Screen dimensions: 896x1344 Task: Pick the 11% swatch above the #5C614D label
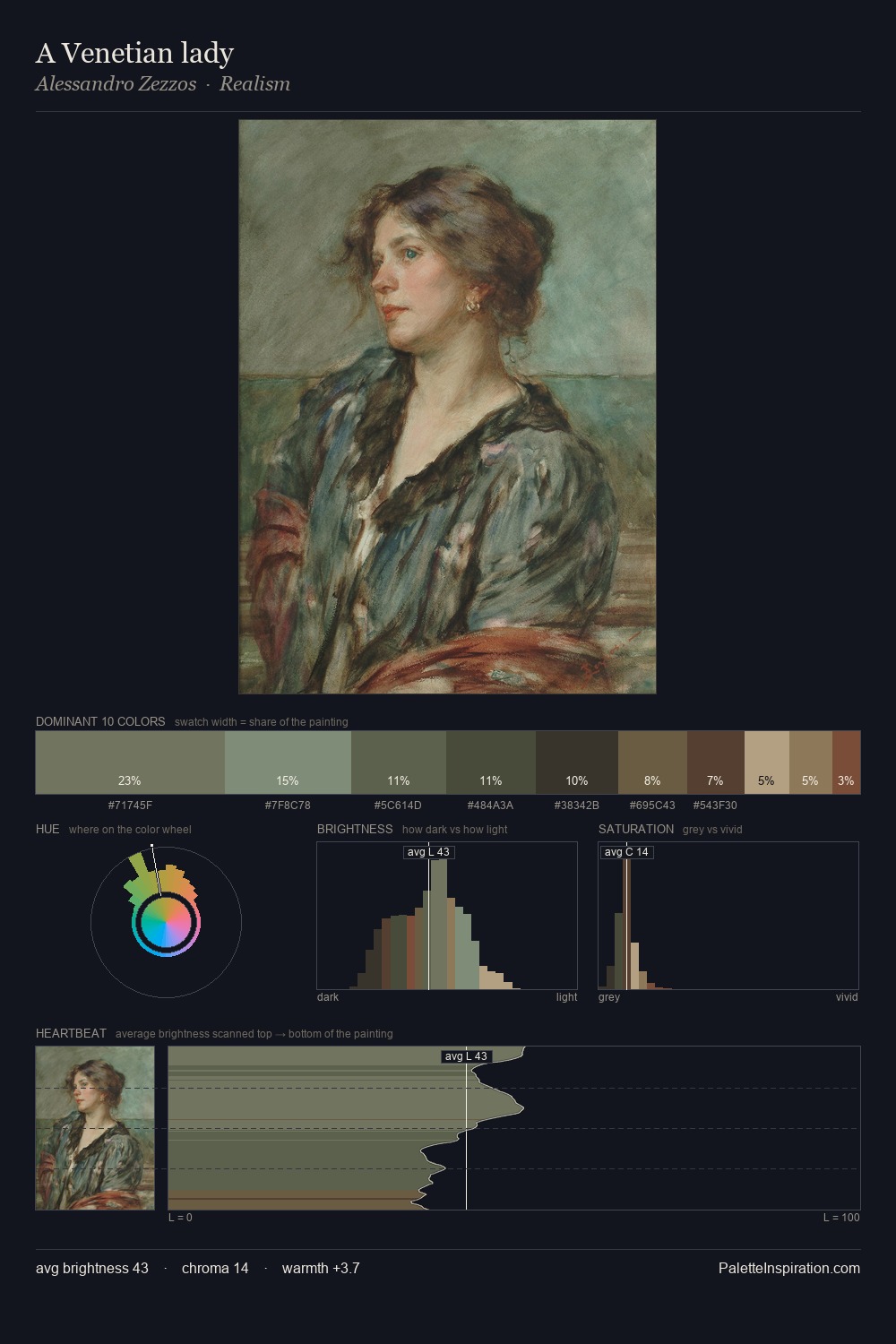(399, 762)
